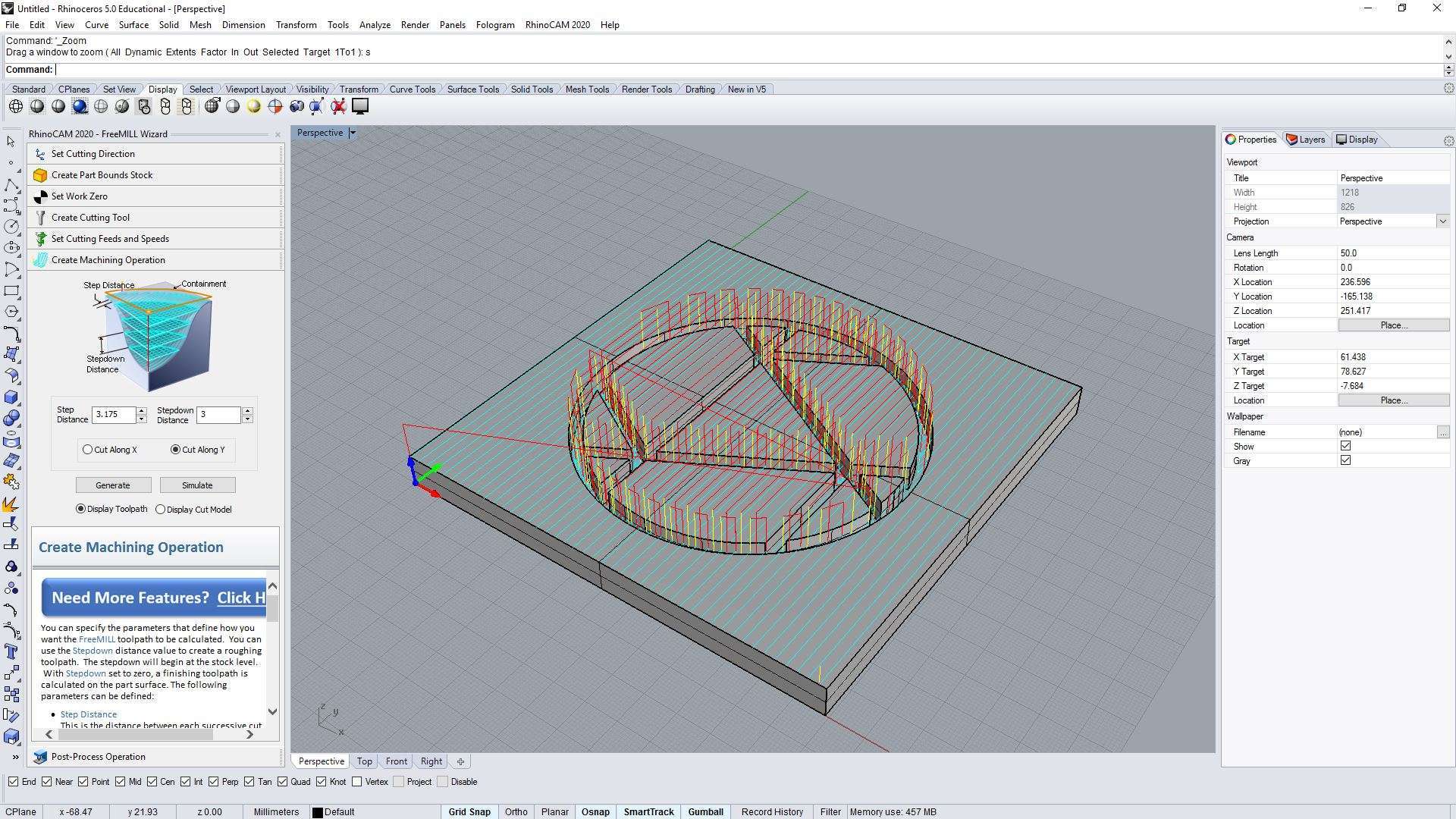Viewport: 1456px width, 819px height.
Task: Enable the Project osnap checkbox
Action: click(398, 782)
